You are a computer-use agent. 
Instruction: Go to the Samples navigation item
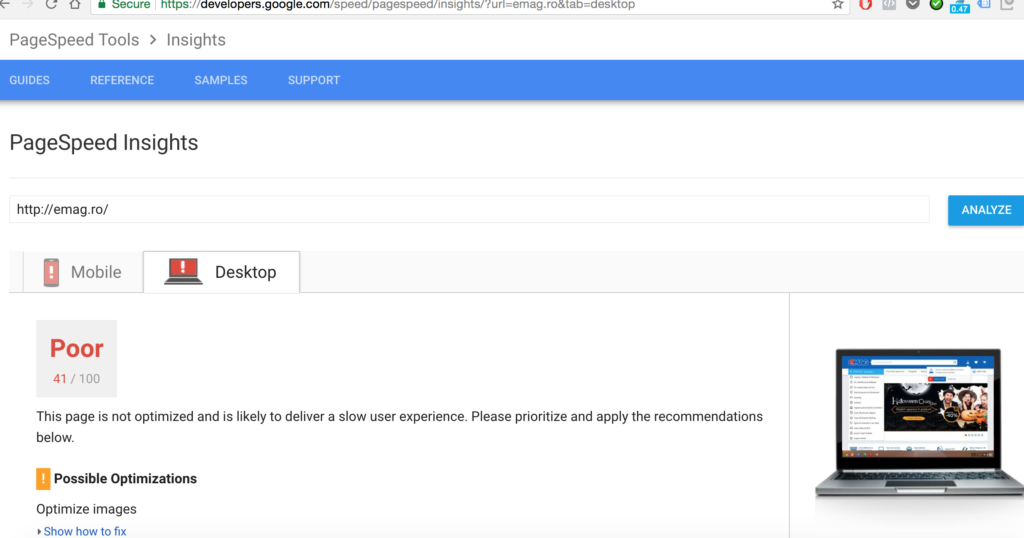tap(221, 80)
